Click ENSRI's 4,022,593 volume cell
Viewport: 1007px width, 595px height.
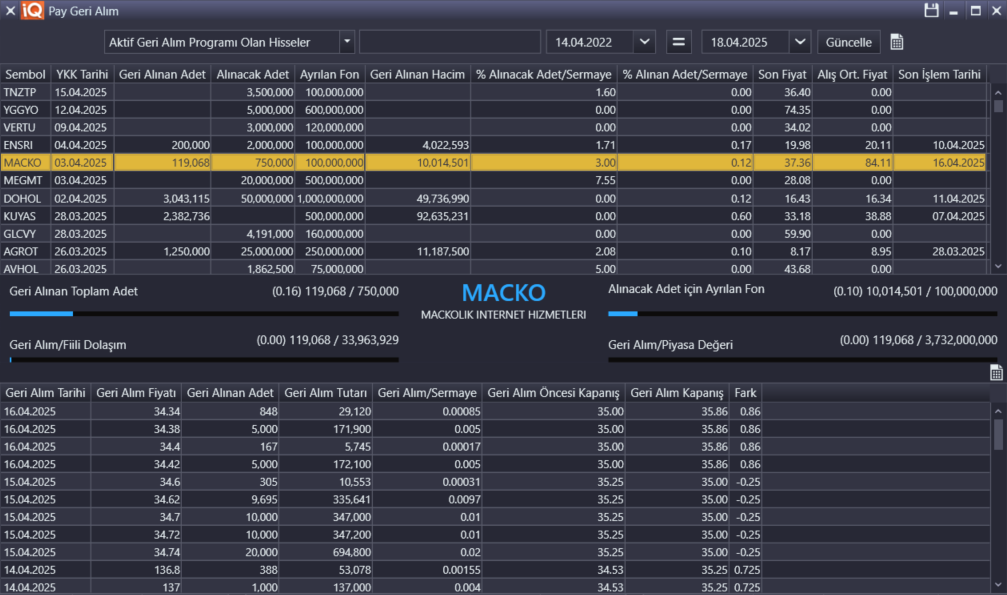tap(417, 145)
